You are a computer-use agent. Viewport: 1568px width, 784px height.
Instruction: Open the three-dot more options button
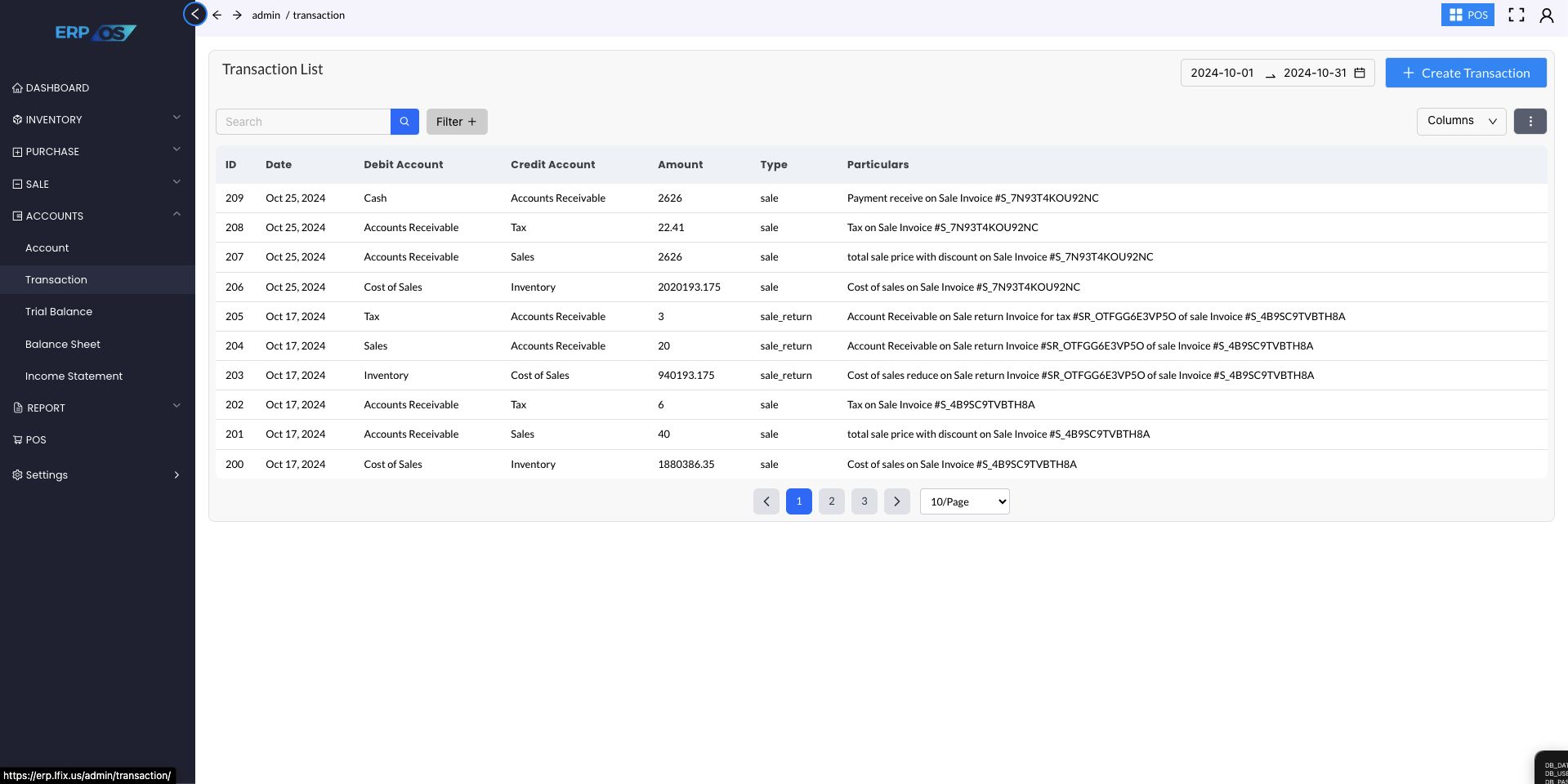pos(1530,121)
